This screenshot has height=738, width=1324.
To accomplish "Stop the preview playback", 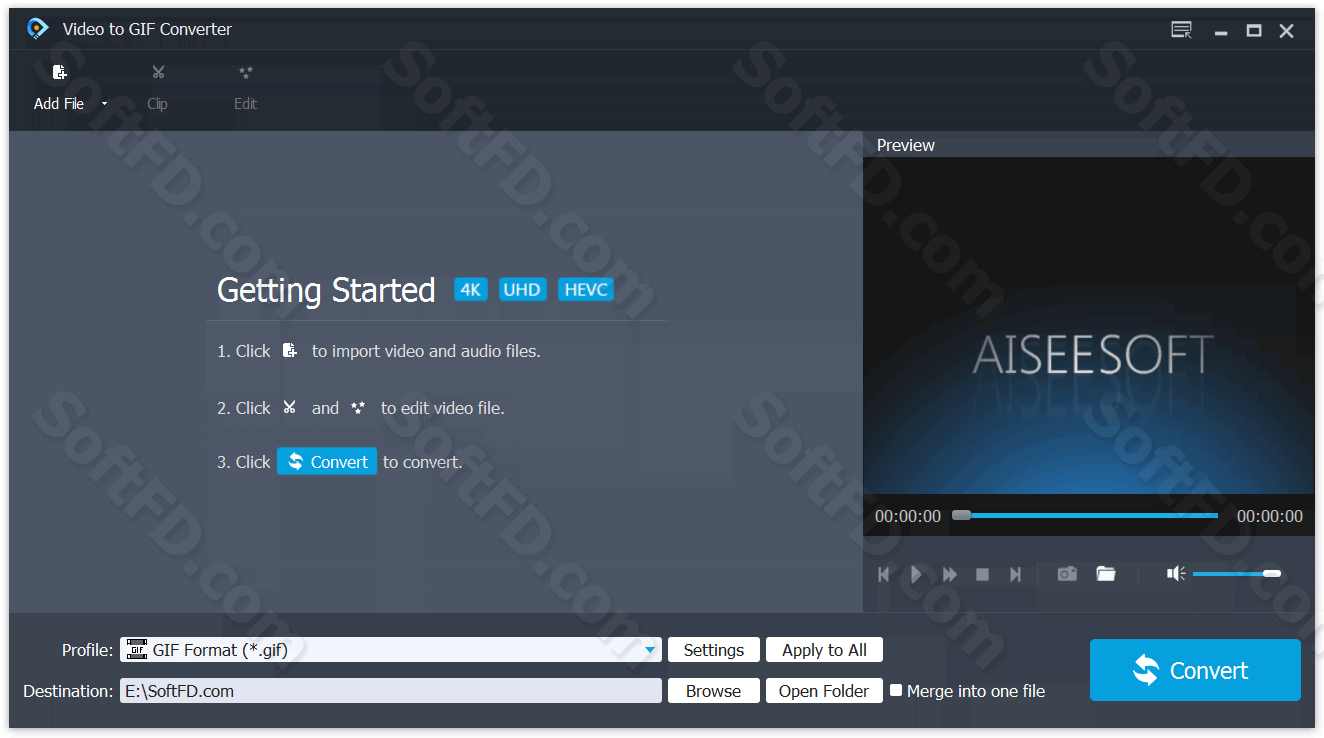I will tap(983, 574).
